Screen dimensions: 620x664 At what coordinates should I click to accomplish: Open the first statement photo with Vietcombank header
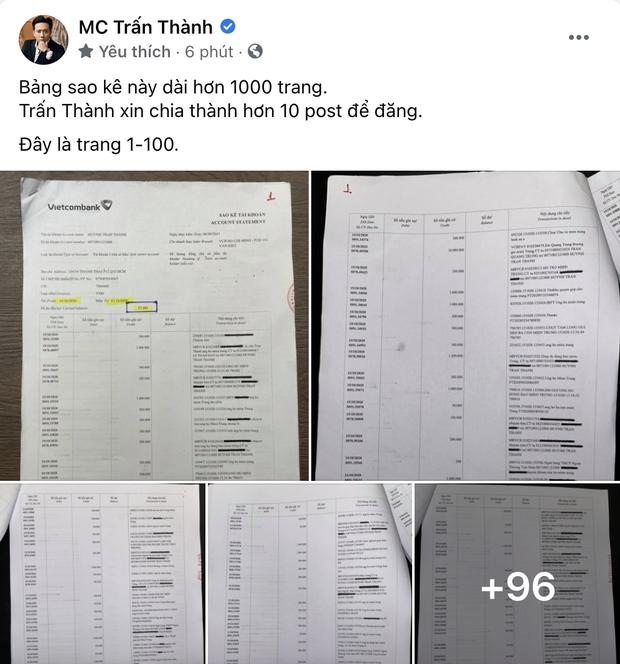pos(154,326)
